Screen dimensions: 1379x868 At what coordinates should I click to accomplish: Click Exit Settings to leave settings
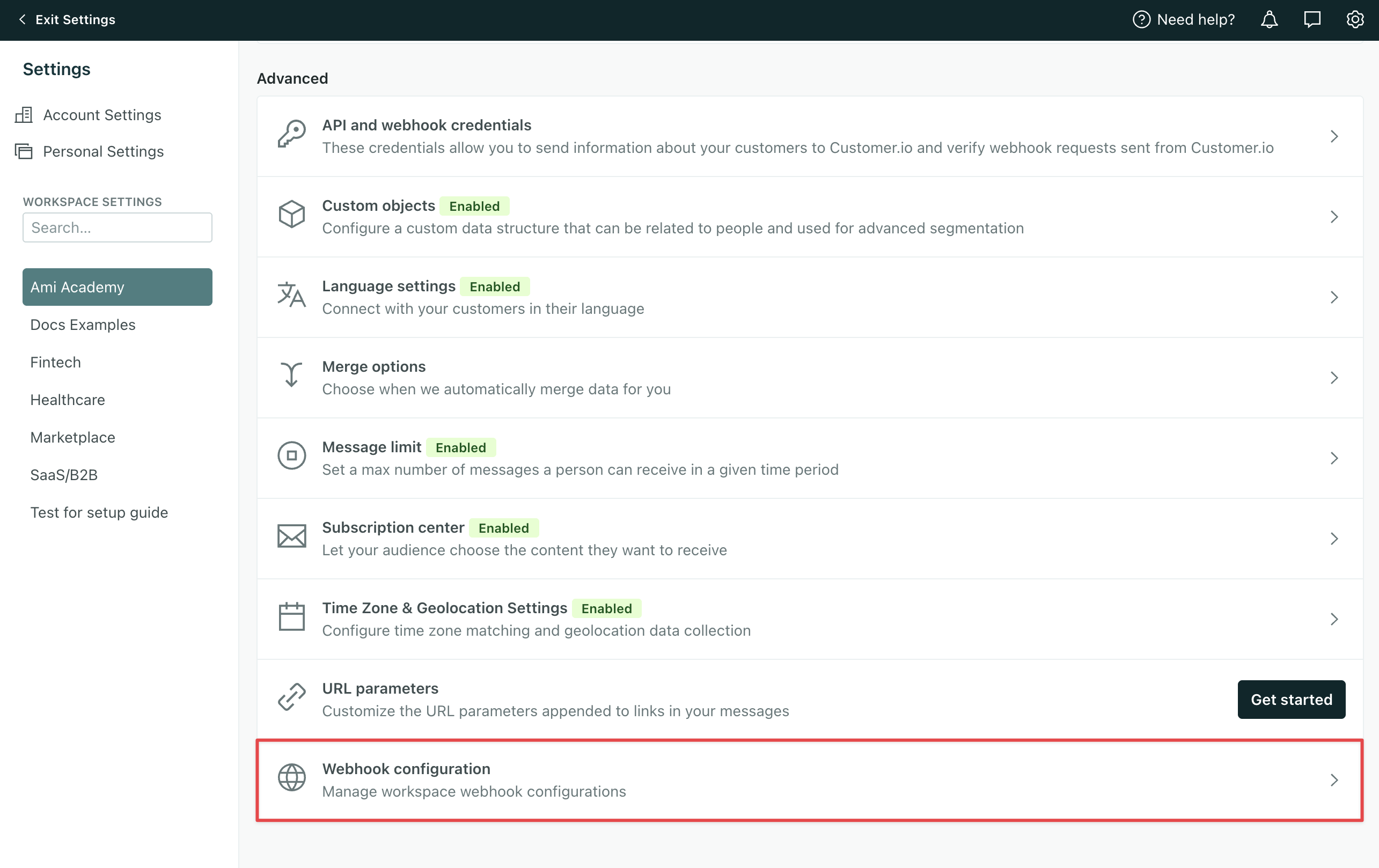pyautogui.click(x=67, y=19)
